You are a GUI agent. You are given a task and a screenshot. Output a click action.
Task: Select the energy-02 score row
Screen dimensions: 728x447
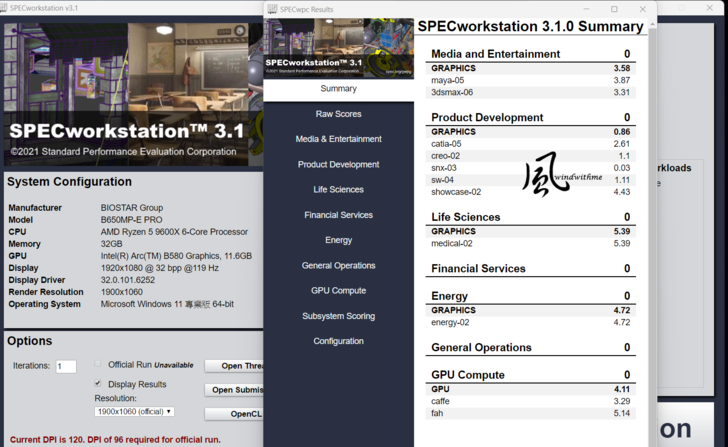coord(530,323)
